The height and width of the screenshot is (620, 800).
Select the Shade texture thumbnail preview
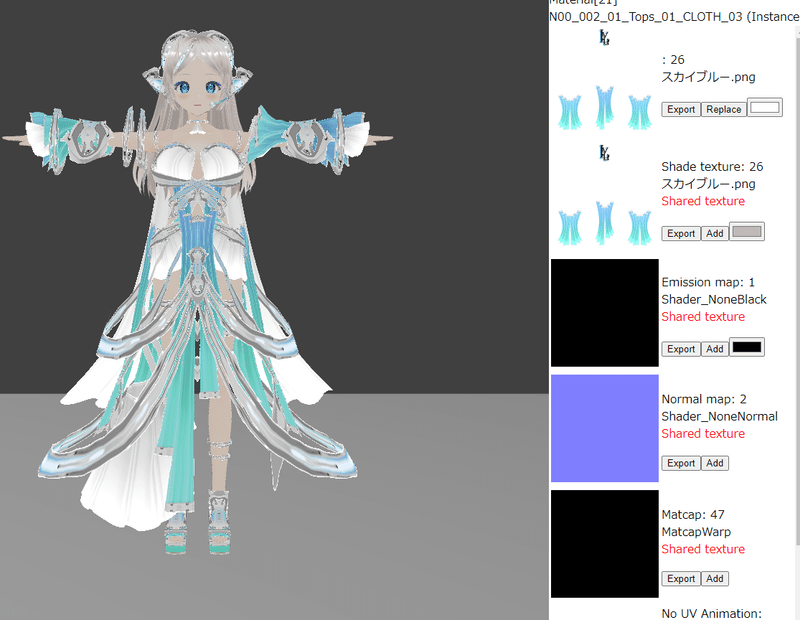click(605, 196)
